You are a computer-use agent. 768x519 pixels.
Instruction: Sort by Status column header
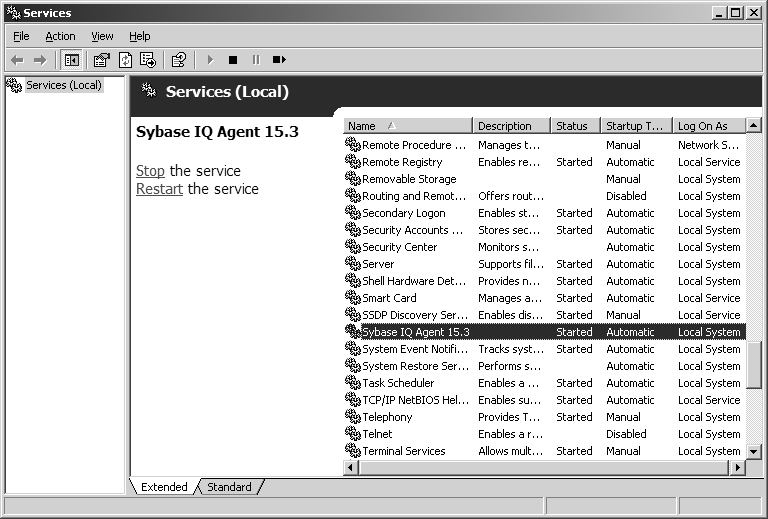576,126
